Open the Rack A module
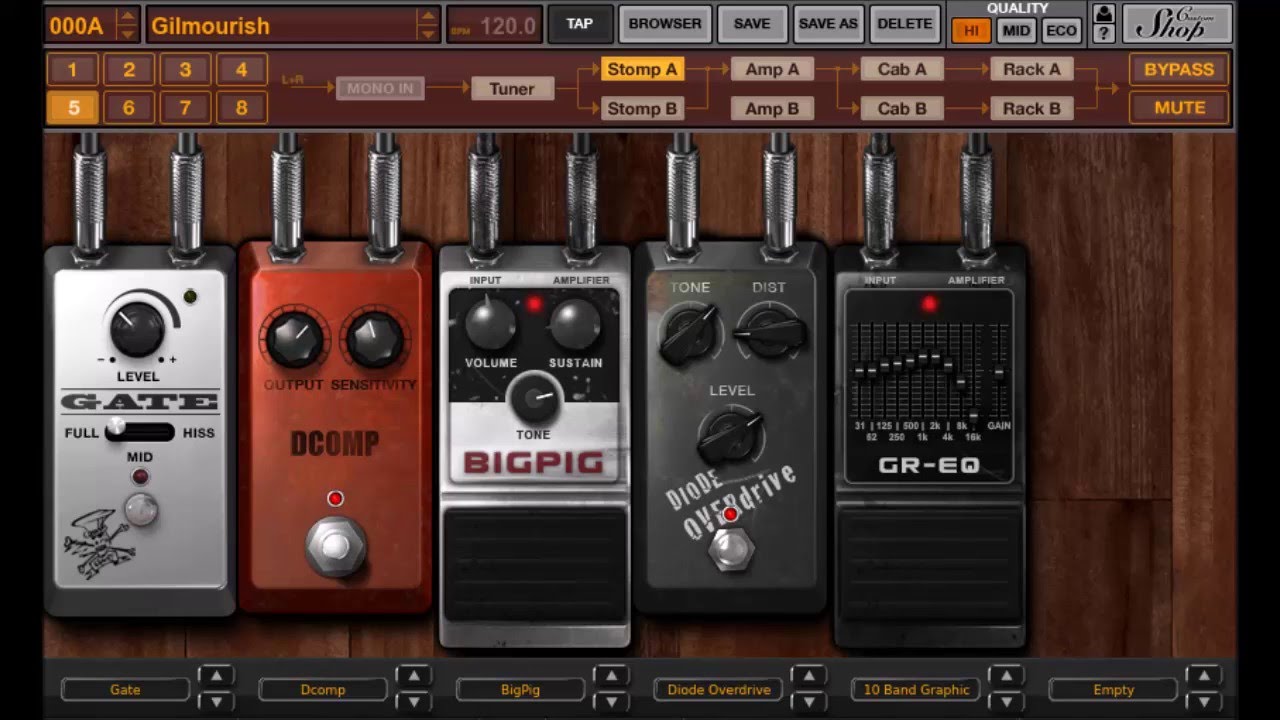The width and height of the screenshot is (1280, 720). (x=1032, y=69)
